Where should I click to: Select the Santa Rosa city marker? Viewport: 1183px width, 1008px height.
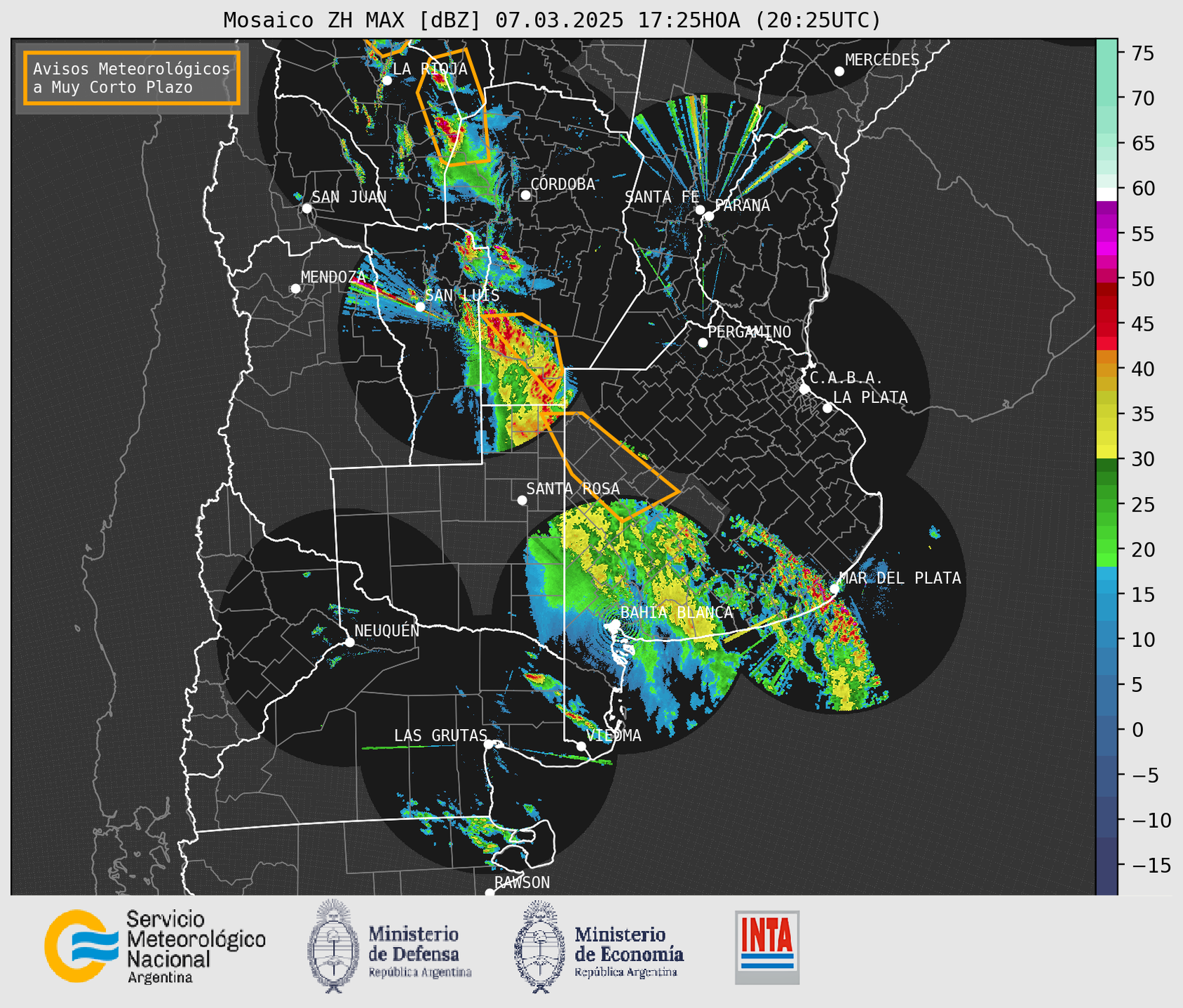[522, 500]
